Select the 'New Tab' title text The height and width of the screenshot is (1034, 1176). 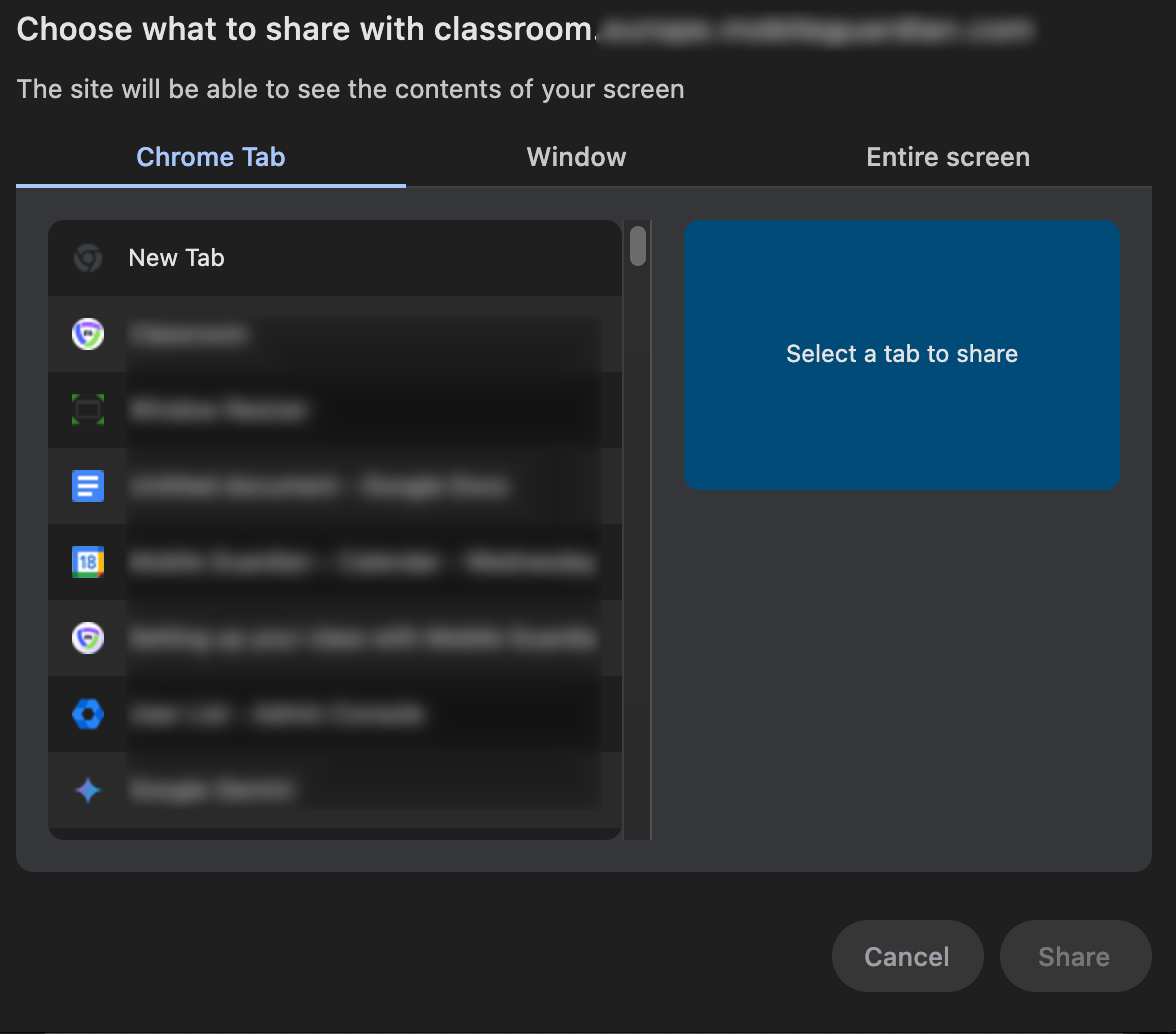coord(177,258)
